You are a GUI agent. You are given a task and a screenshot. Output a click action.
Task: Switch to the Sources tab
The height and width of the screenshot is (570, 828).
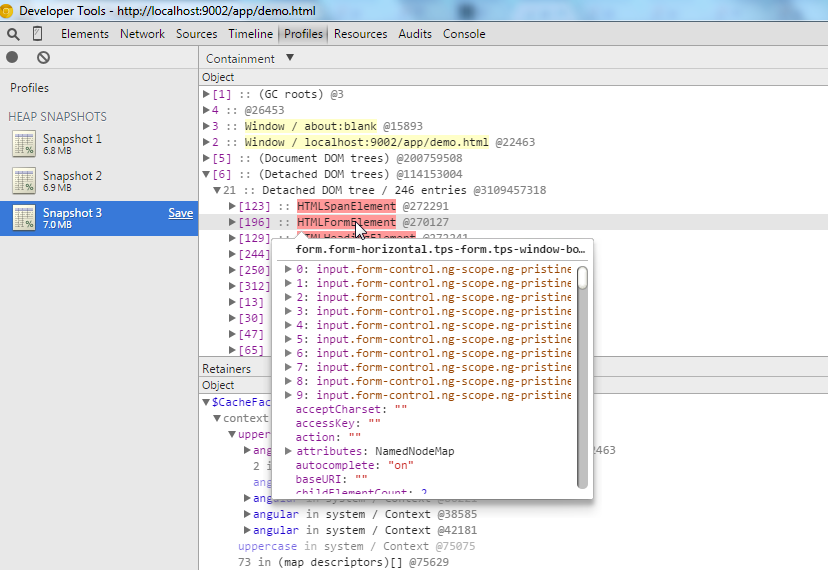[196, 34]
